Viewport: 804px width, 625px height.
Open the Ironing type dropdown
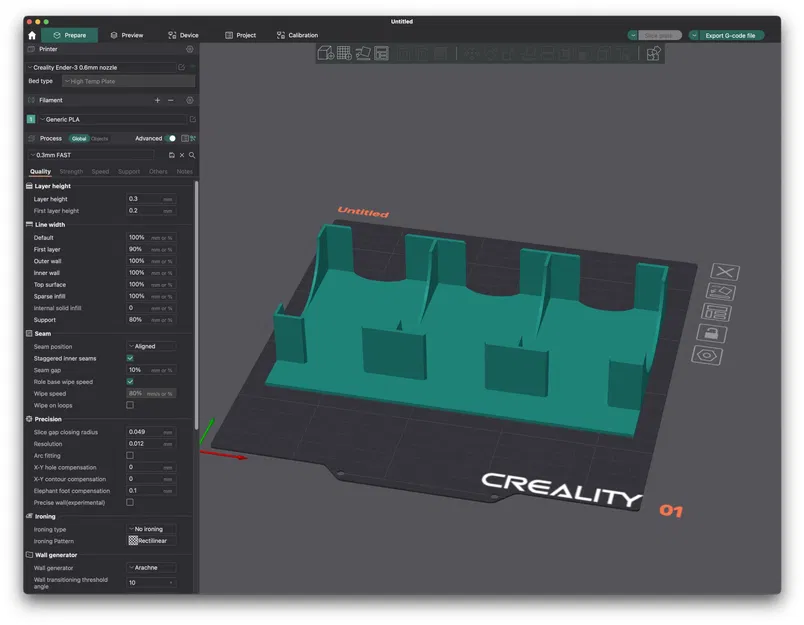point(151,529)
